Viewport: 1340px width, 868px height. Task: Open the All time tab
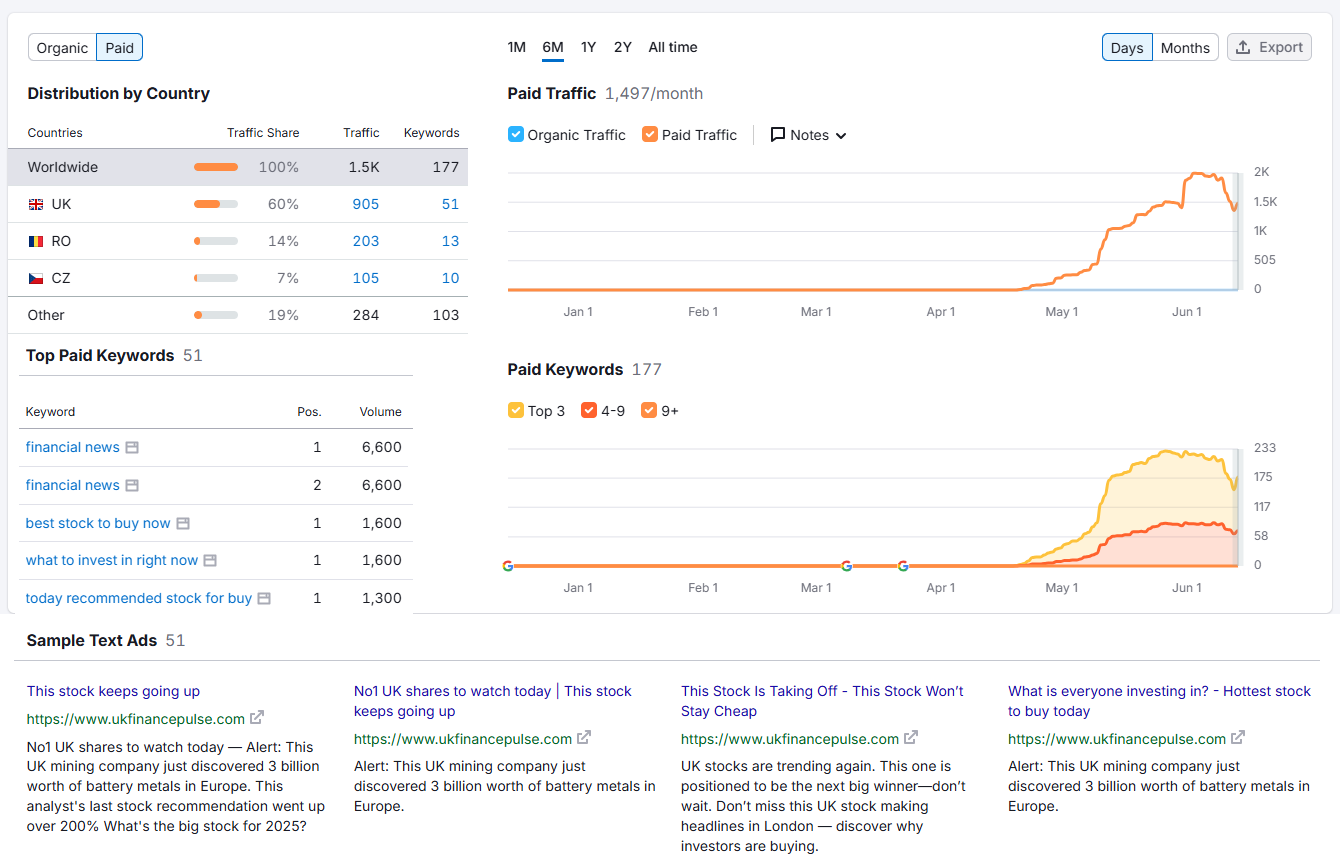672,47
